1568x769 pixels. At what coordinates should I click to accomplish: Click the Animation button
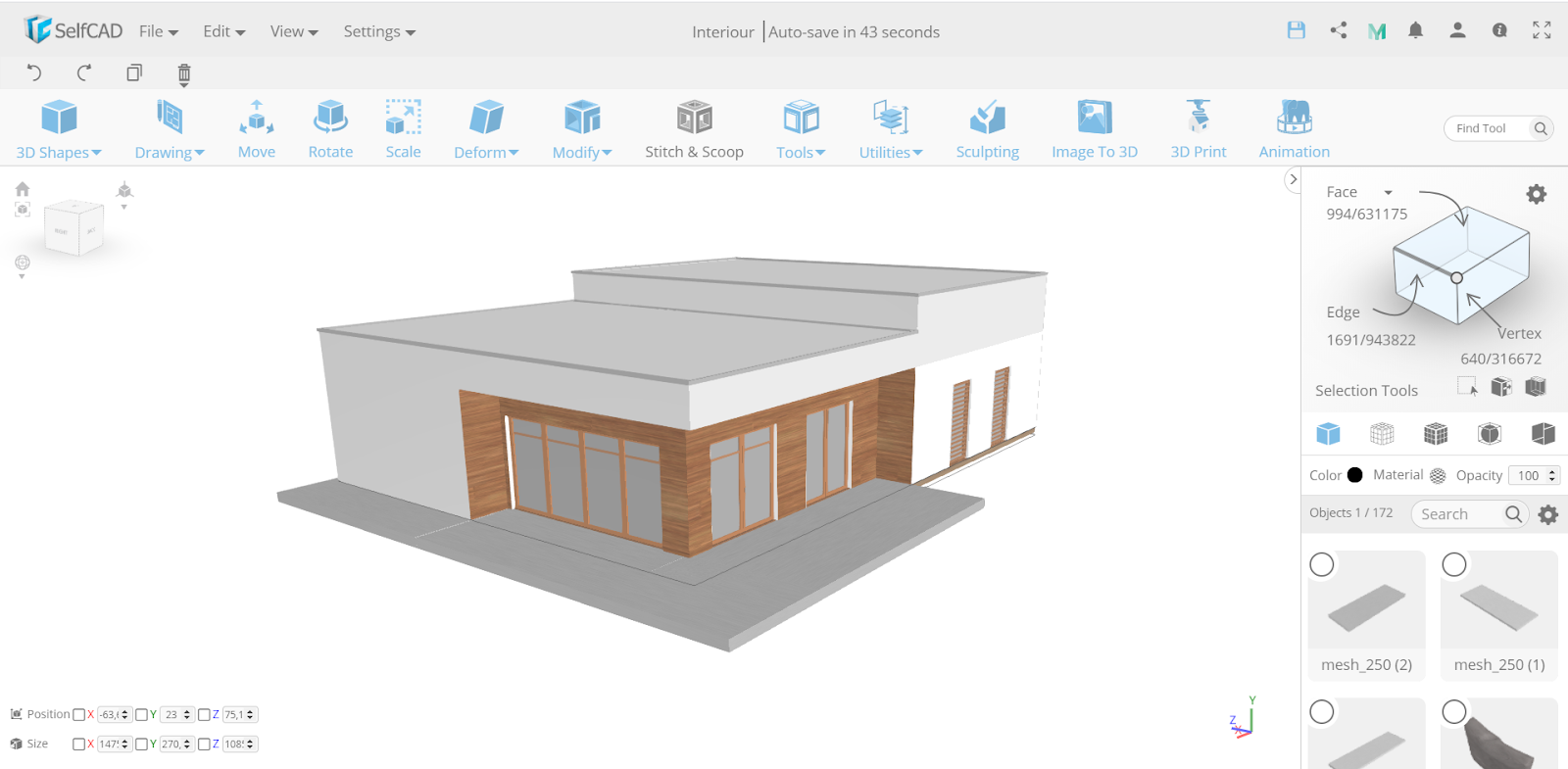coord(1294,129)
